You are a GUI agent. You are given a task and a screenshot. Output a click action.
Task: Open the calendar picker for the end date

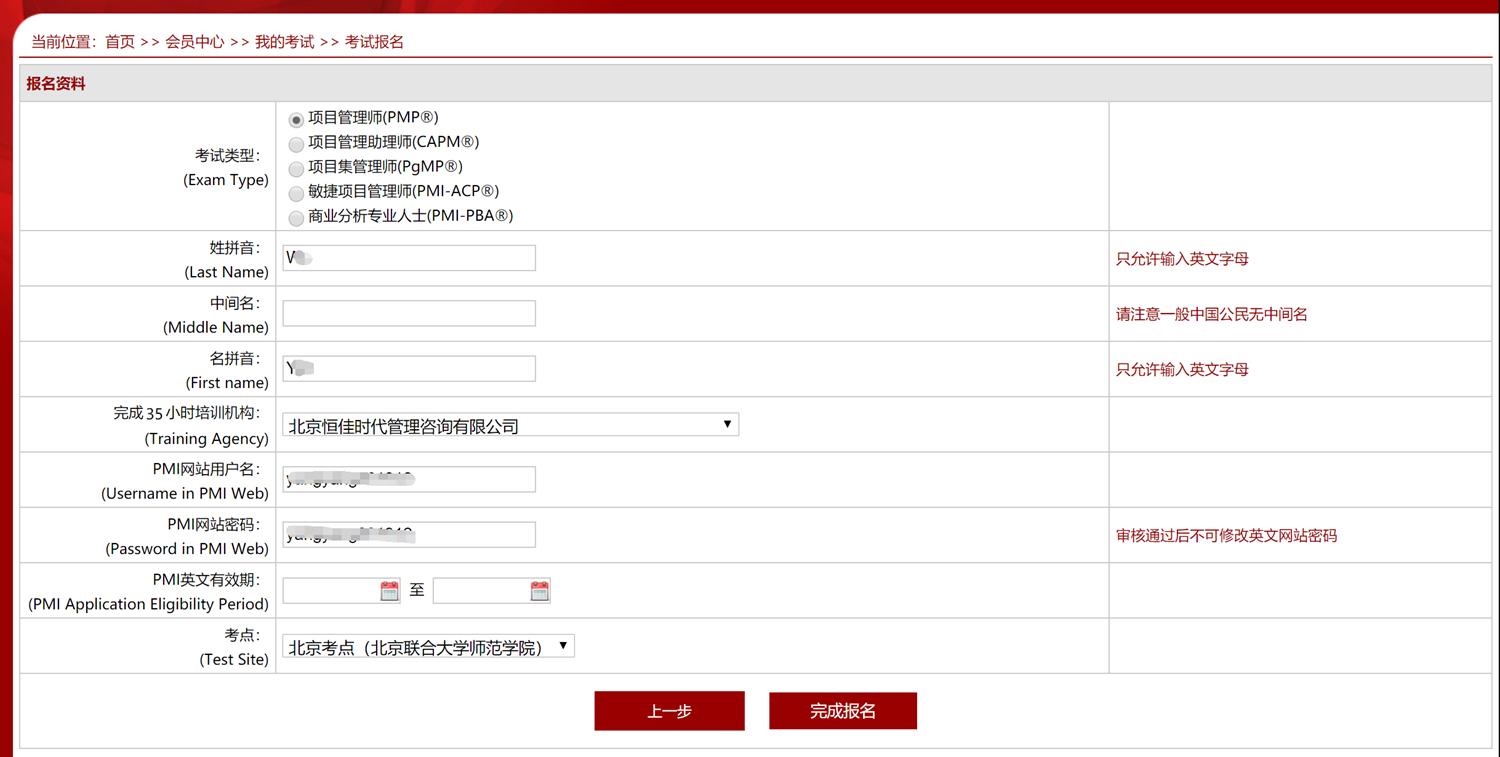[x=539, y=590]
